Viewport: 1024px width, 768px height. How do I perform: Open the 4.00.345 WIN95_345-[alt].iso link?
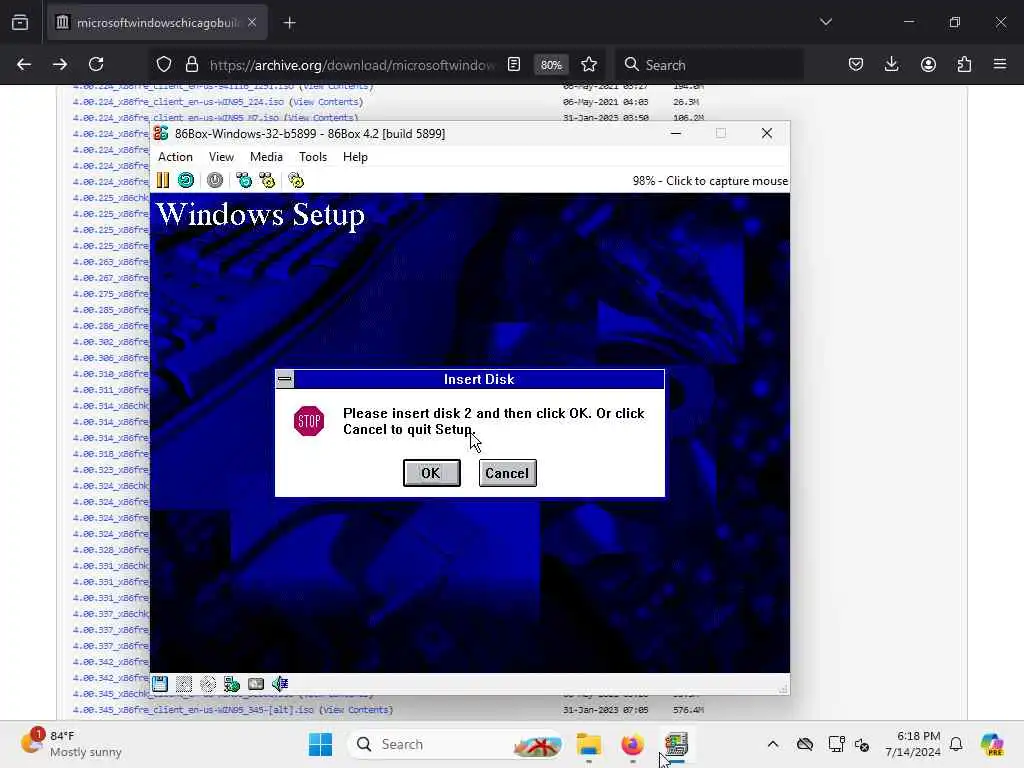click(193, 710)
